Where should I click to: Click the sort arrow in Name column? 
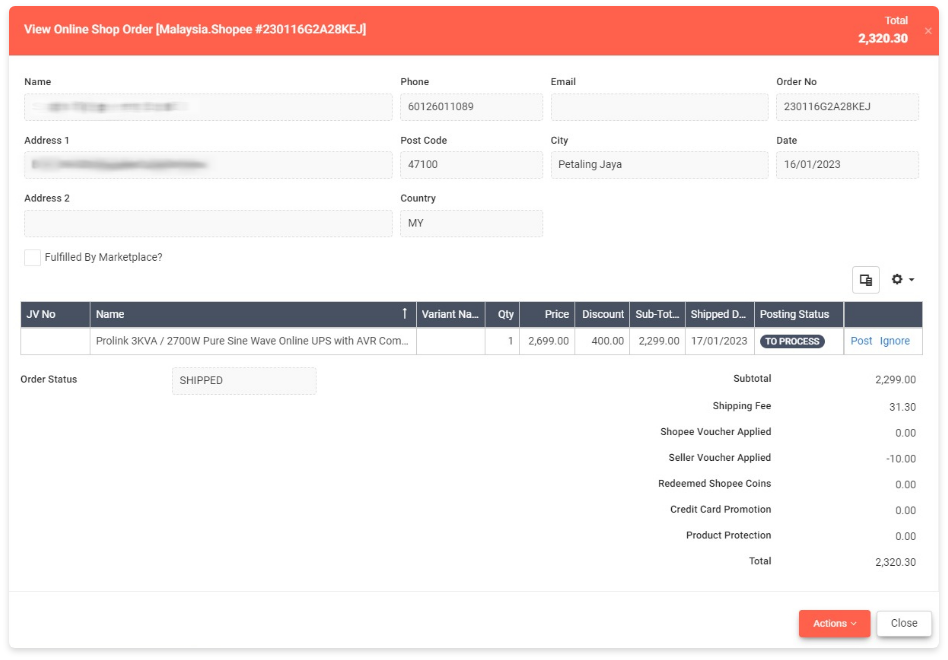(404, 314)
